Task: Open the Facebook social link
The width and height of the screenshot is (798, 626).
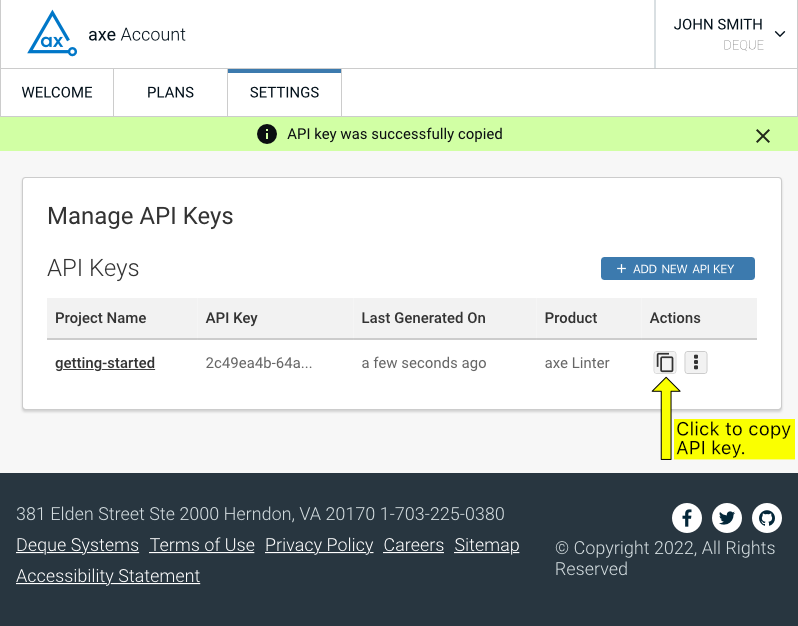Action: (687, 518)
